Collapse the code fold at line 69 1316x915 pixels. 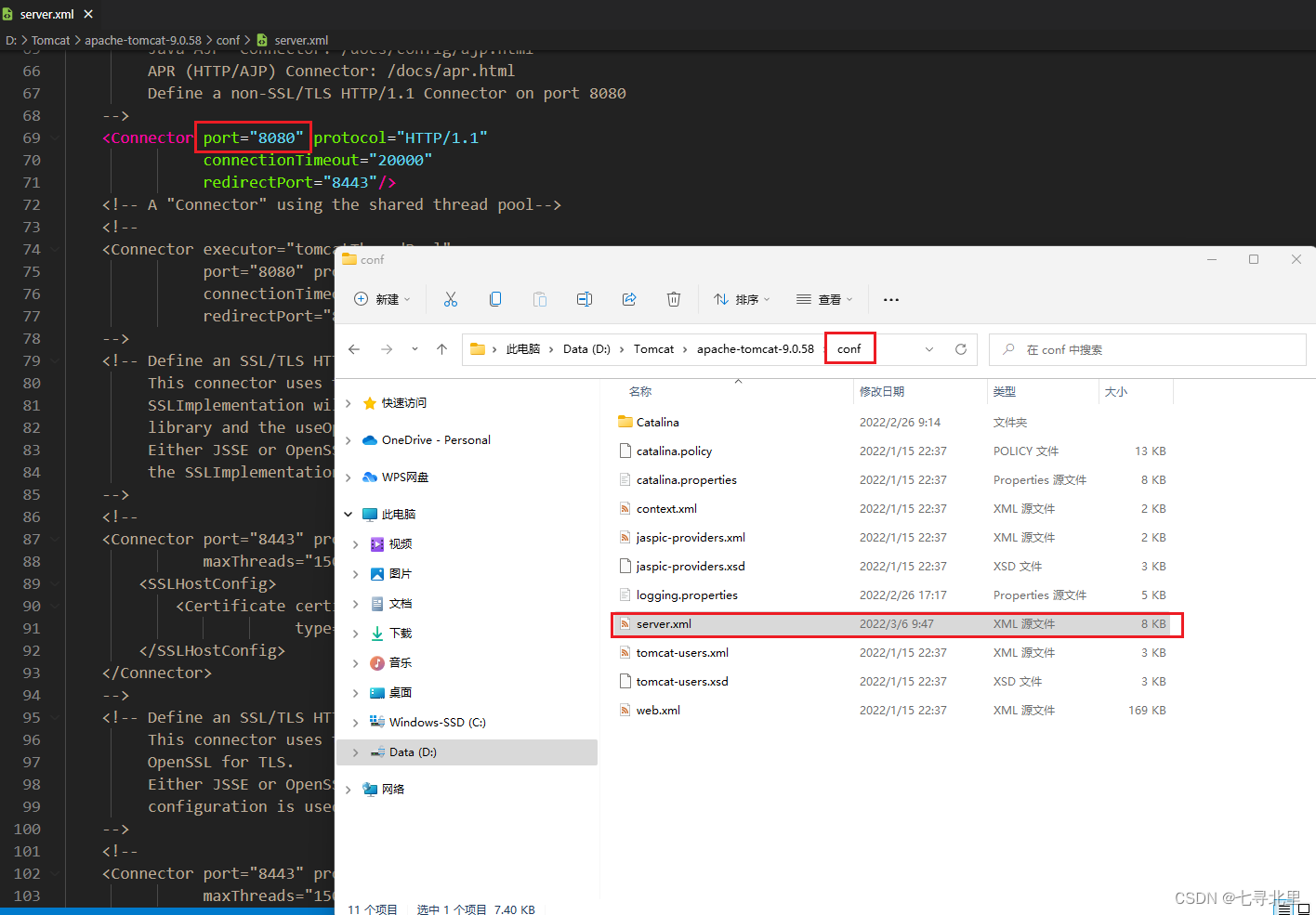pos(56,138)
